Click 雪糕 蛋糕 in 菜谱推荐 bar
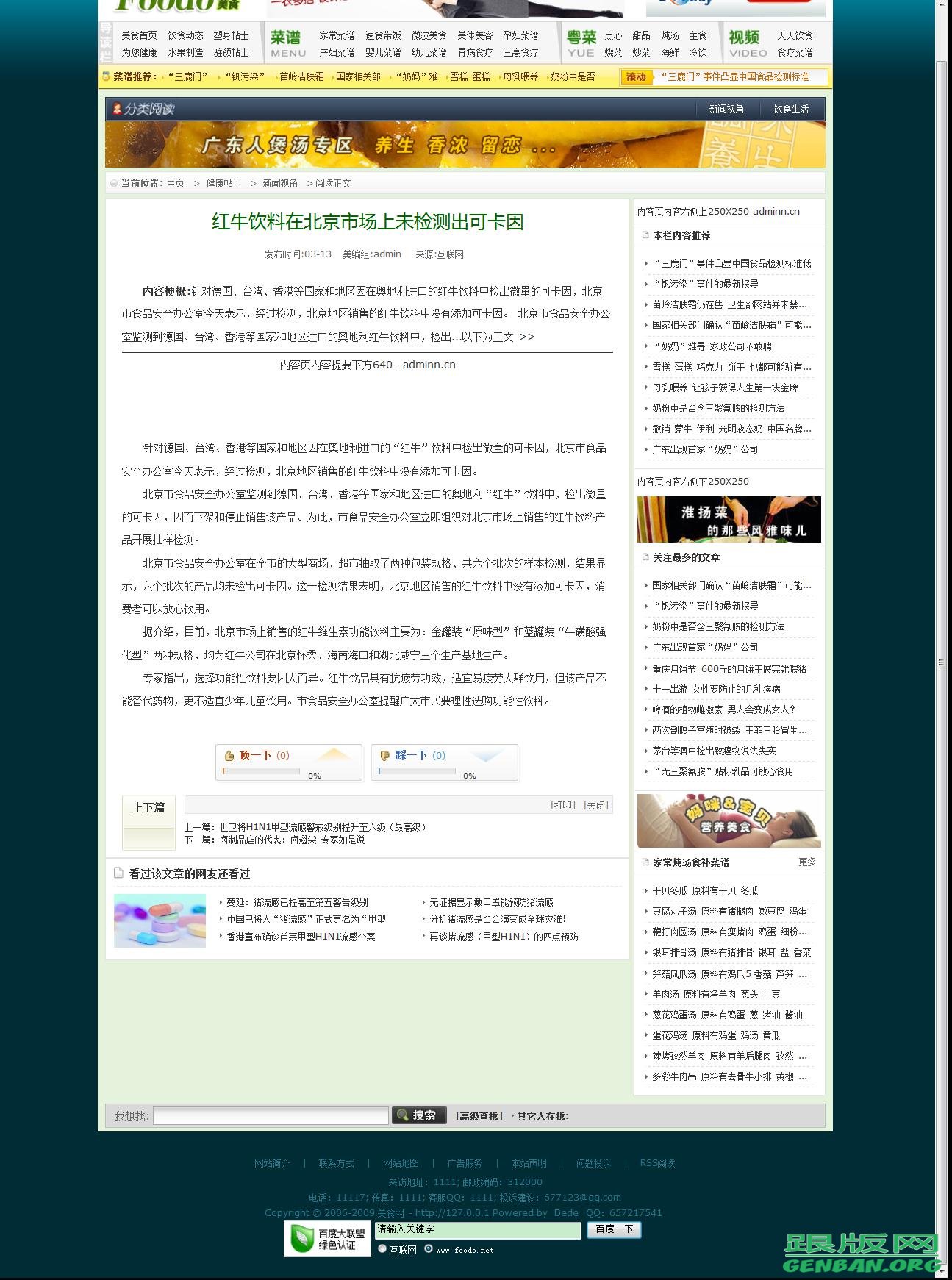The image size is (952, 1280). pos(470,76)
